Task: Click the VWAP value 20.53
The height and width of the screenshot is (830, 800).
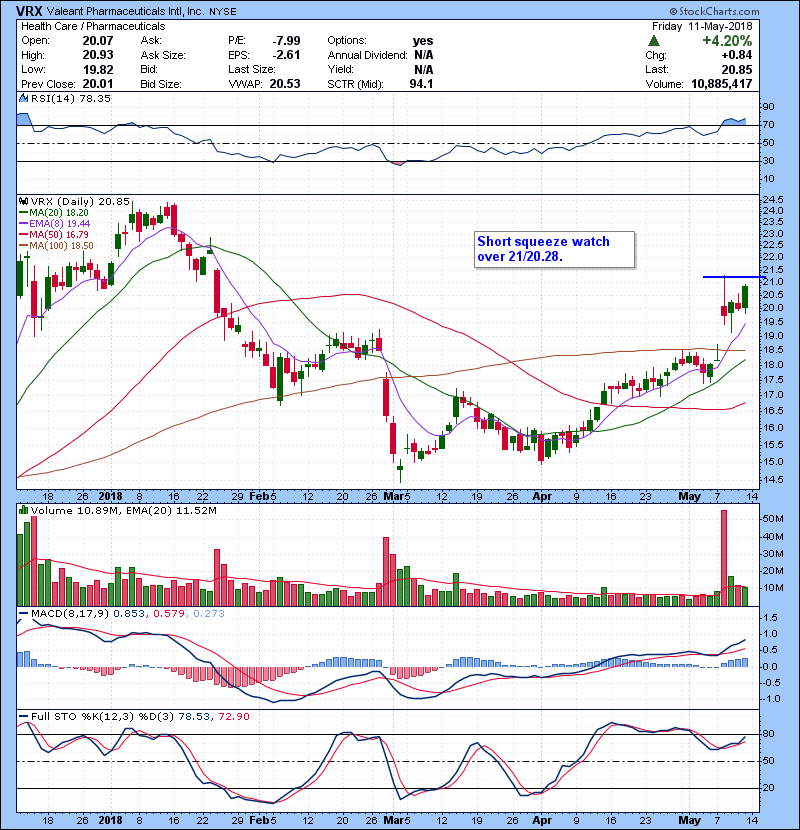Action: point(285,84)
